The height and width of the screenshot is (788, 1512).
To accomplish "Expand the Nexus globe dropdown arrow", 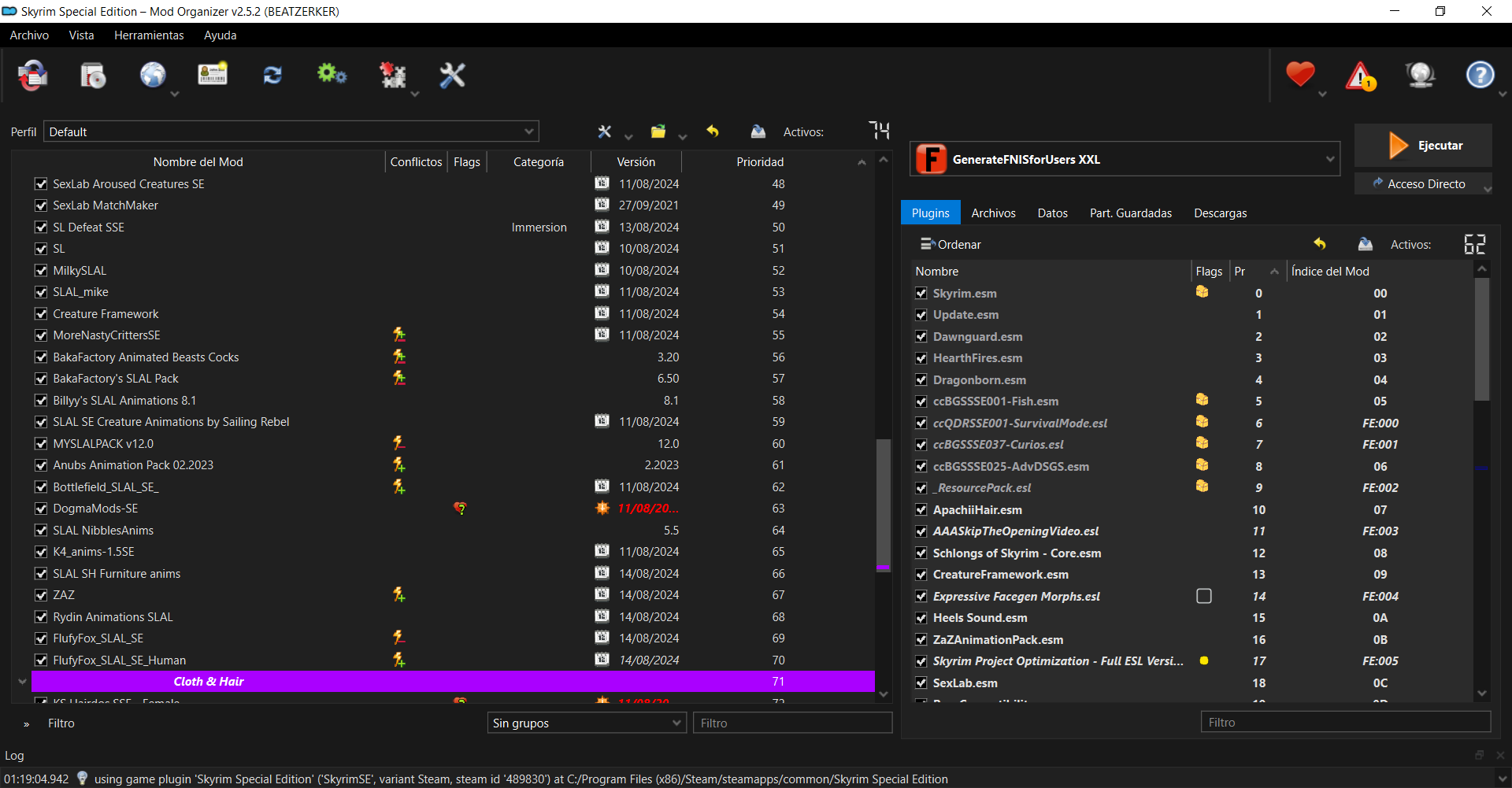I will [x=175, y=94].
